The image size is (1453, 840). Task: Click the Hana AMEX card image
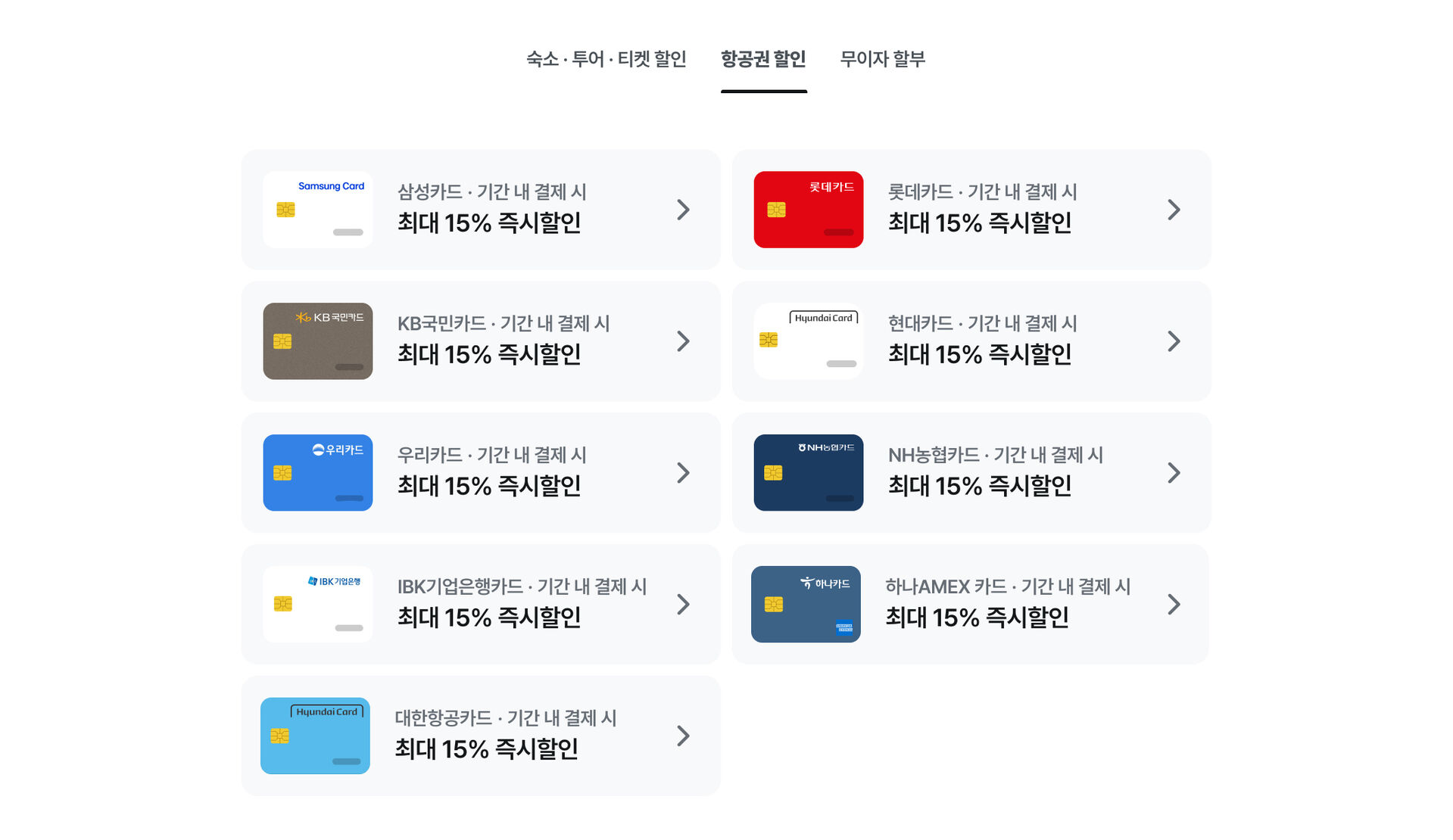[806, 605]
